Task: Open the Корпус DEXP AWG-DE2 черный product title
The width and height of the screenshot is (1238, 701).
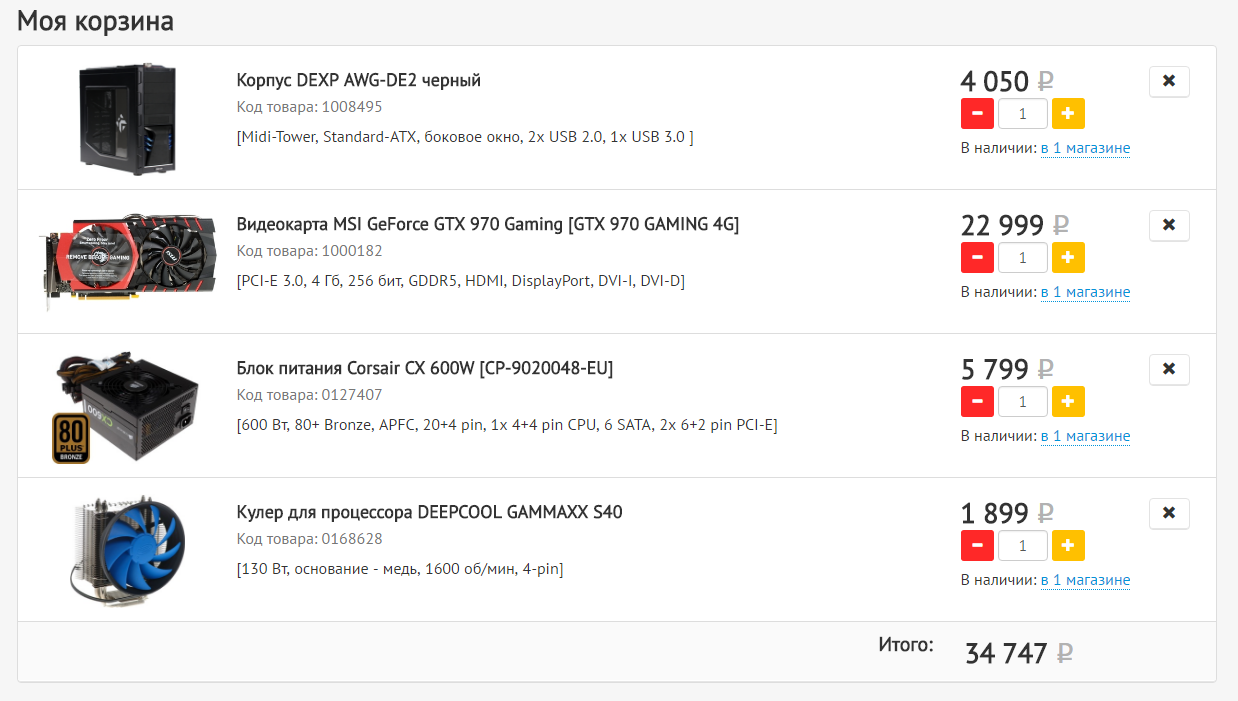Action: pyautogui.click(x=359, y=80)
